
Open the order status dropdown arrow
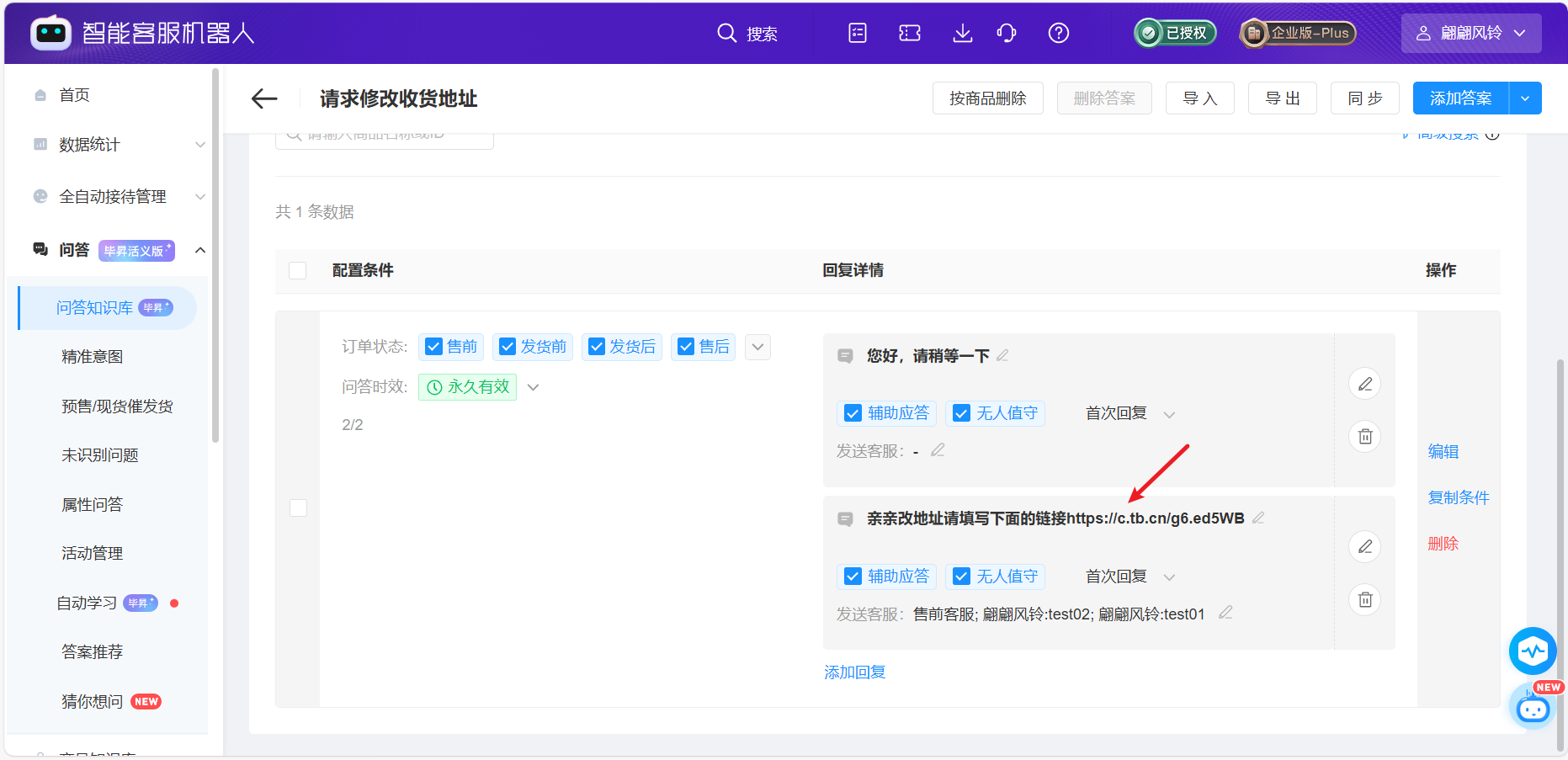pyautogui.click(x=757, y=347)
